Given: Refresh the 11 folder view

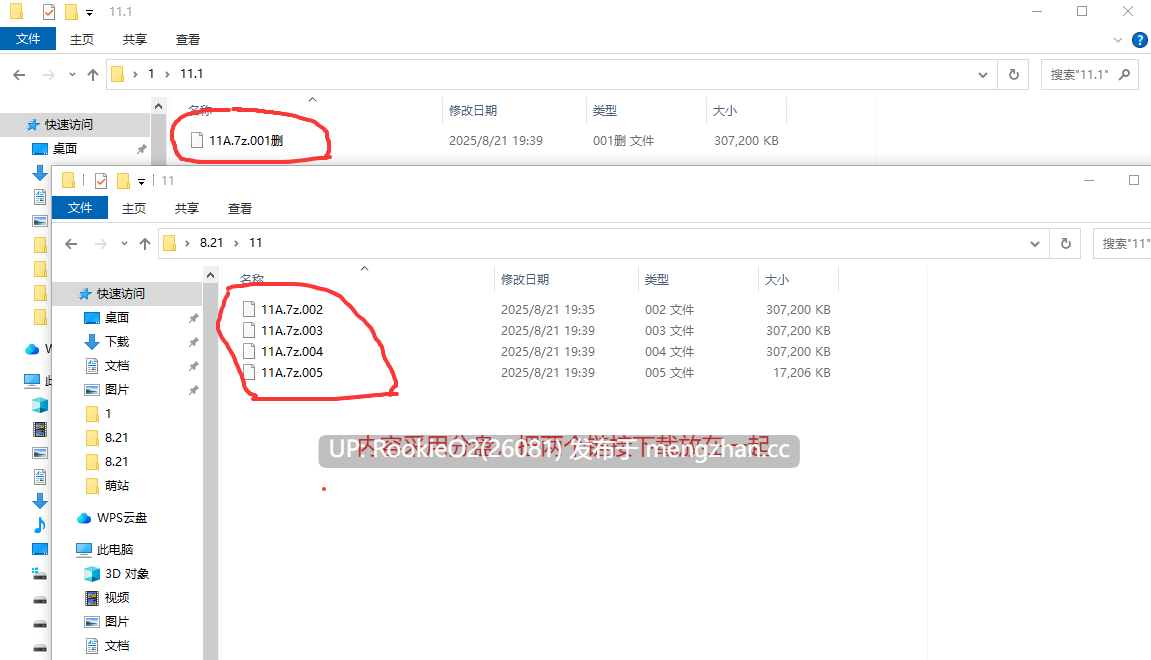Looking at the screenshot, I should 1066,244.
